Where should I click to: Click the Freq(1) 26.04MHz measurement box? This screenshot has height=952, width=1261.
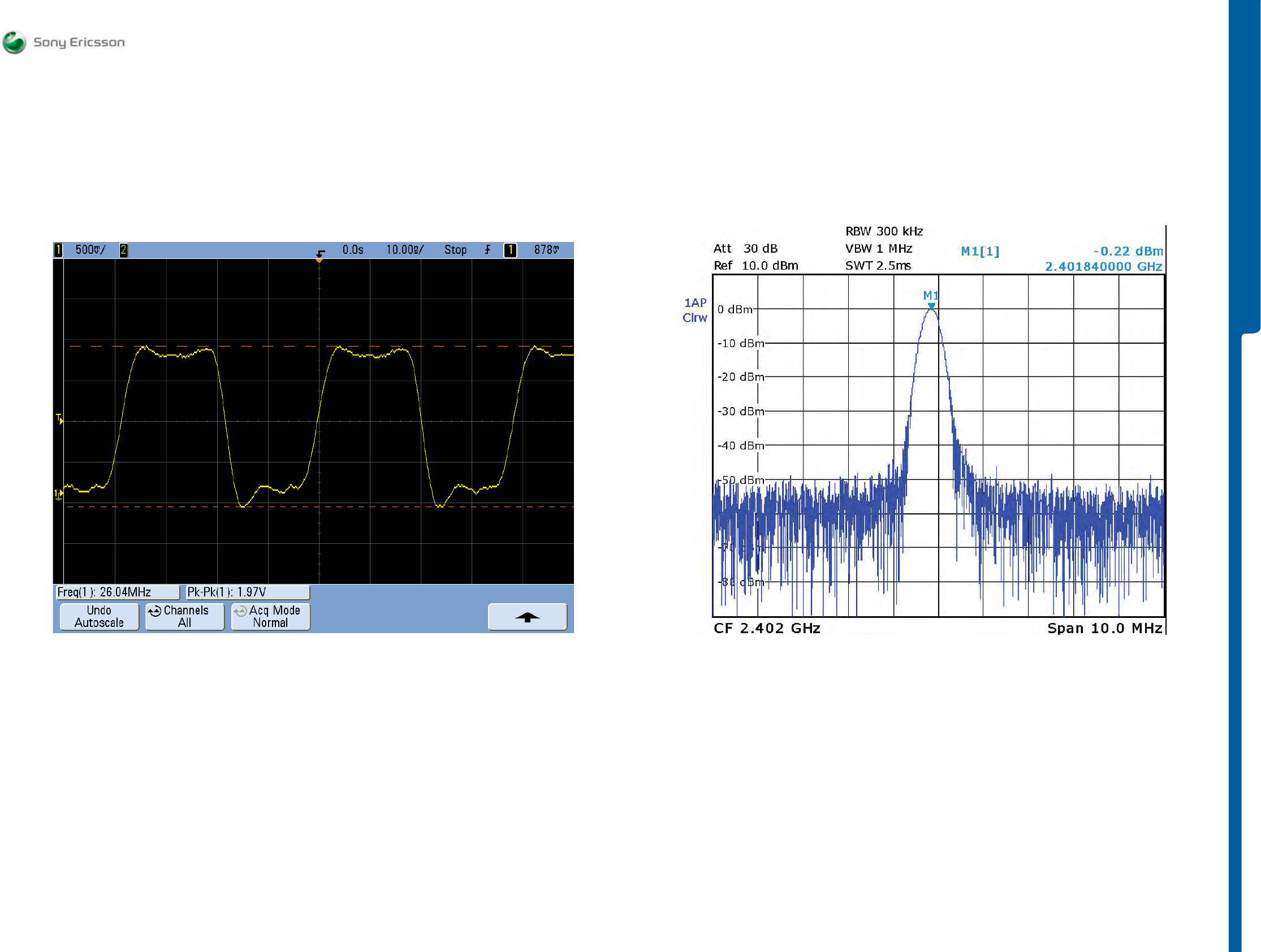[x=118, y=592]
